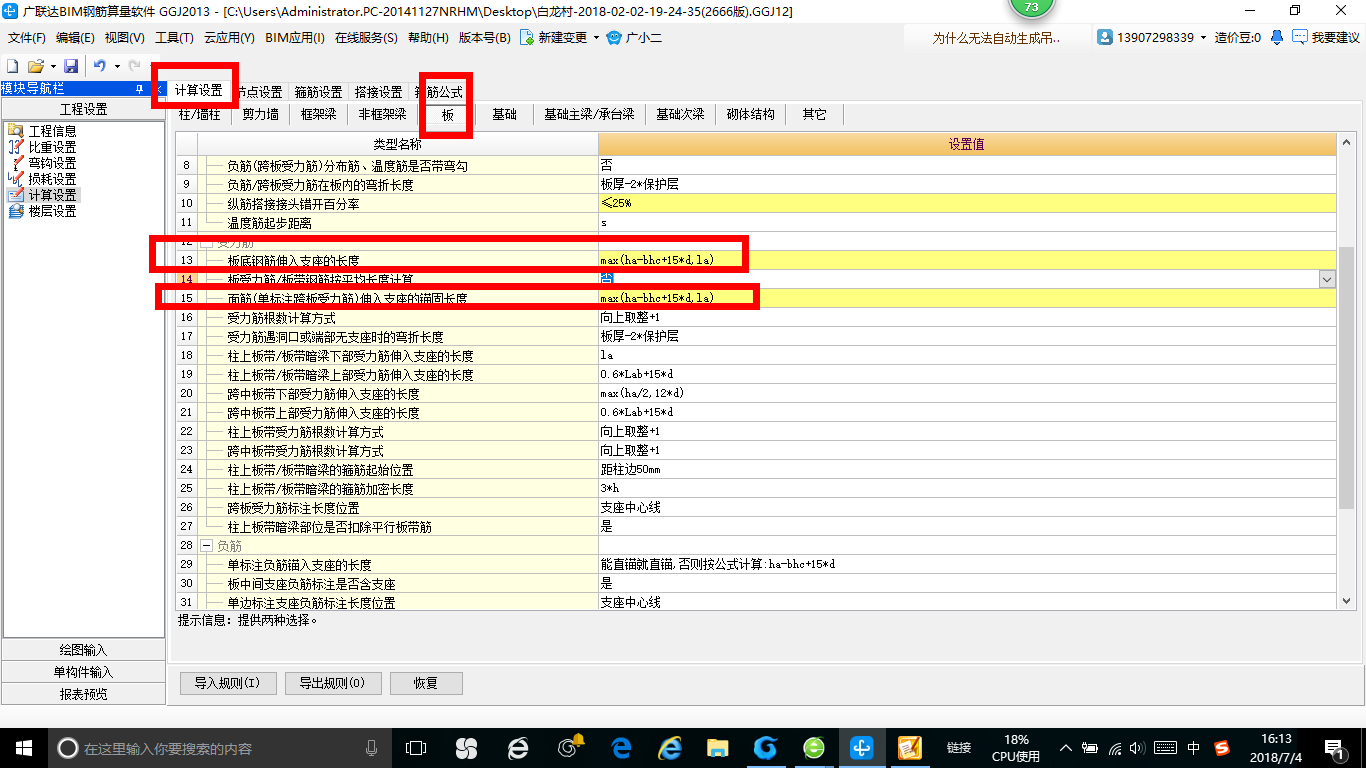This screenshot has height=768, width=1366.
Task: Switch to 剪力墙 component tab
Action: coord(260,115)
